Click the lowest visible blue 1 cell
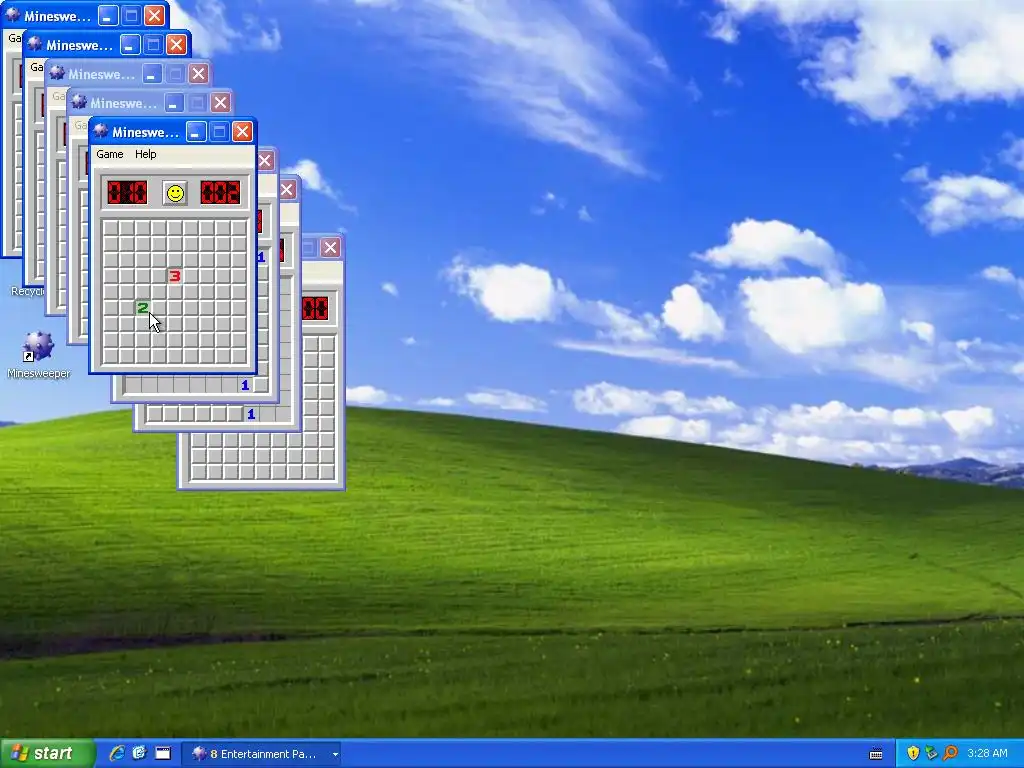Screen dimensions: 1024x768 pyautogui.click(x=251, y=414)
